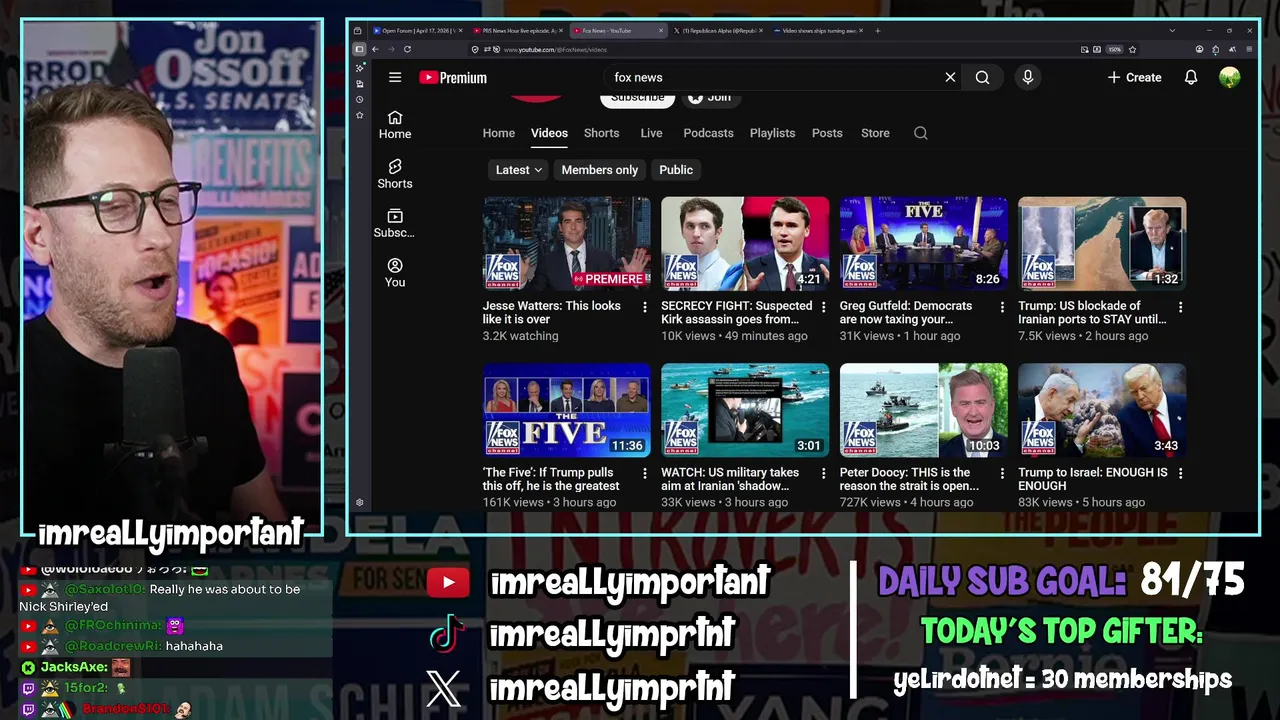
Task: Play the 11:36 'The Five' thumbnail
Action: tap(567, 410)
